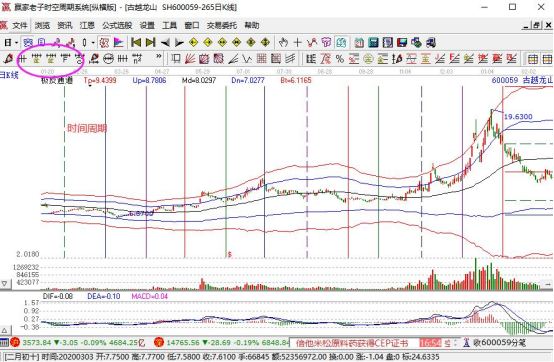Toggle the highlighted teal icon on the main toolbar

[341, 43]
